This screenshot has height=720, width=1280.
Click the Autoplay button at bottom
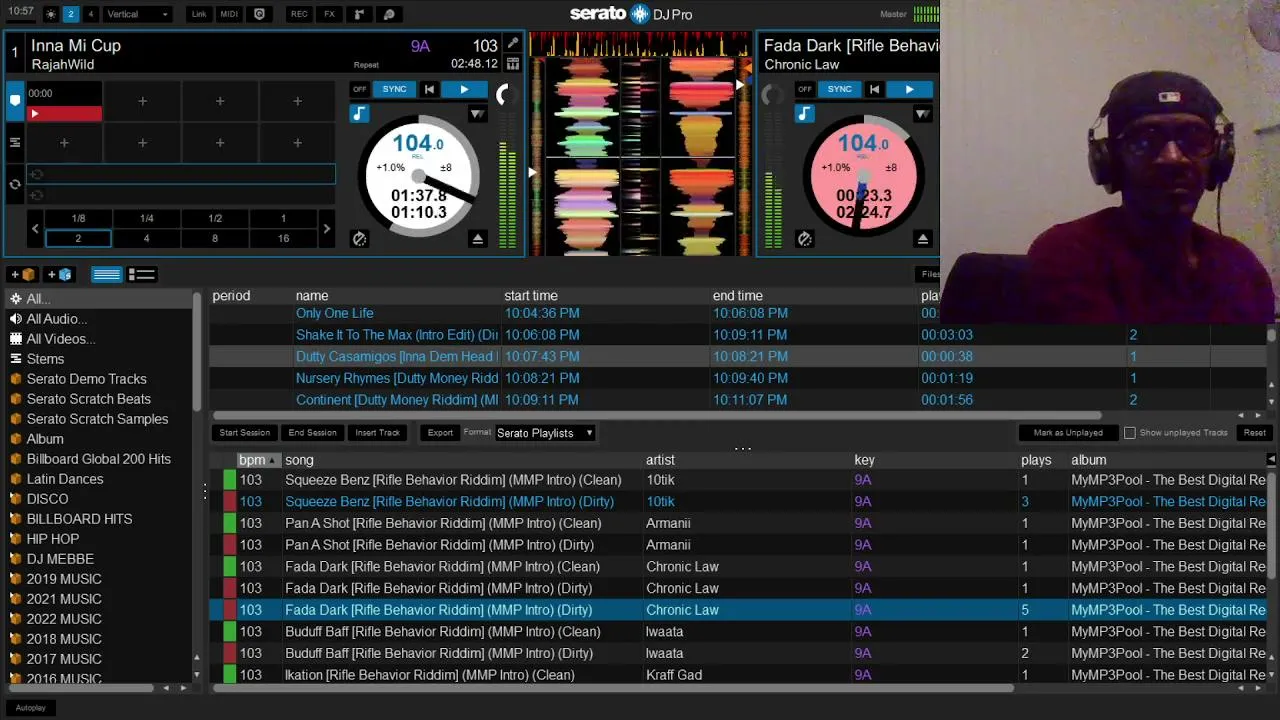(31, 708)
